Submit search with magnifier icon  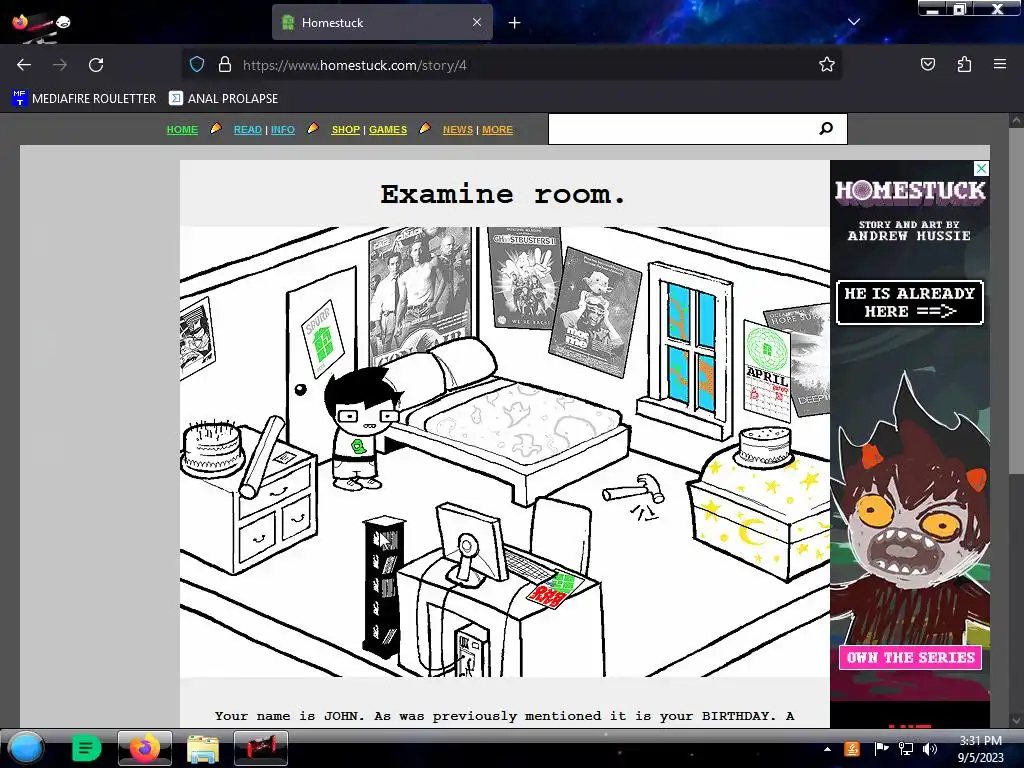click(x=826, y=129)
